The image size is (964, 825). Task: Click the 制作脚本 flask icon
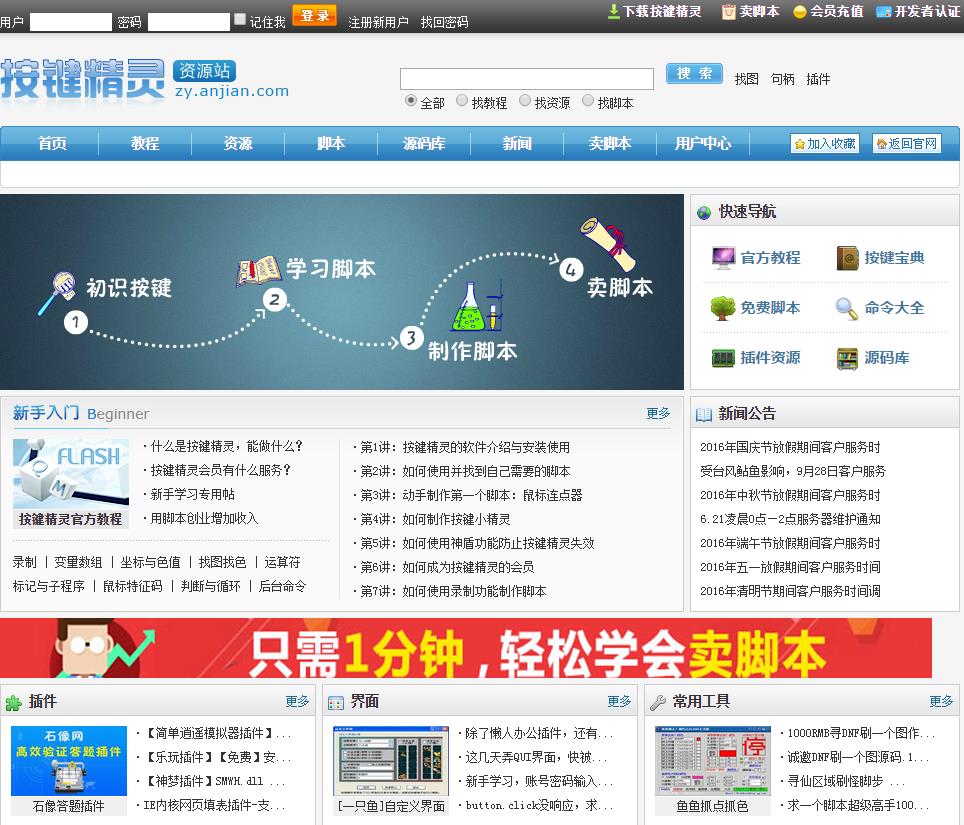point(478,306)
